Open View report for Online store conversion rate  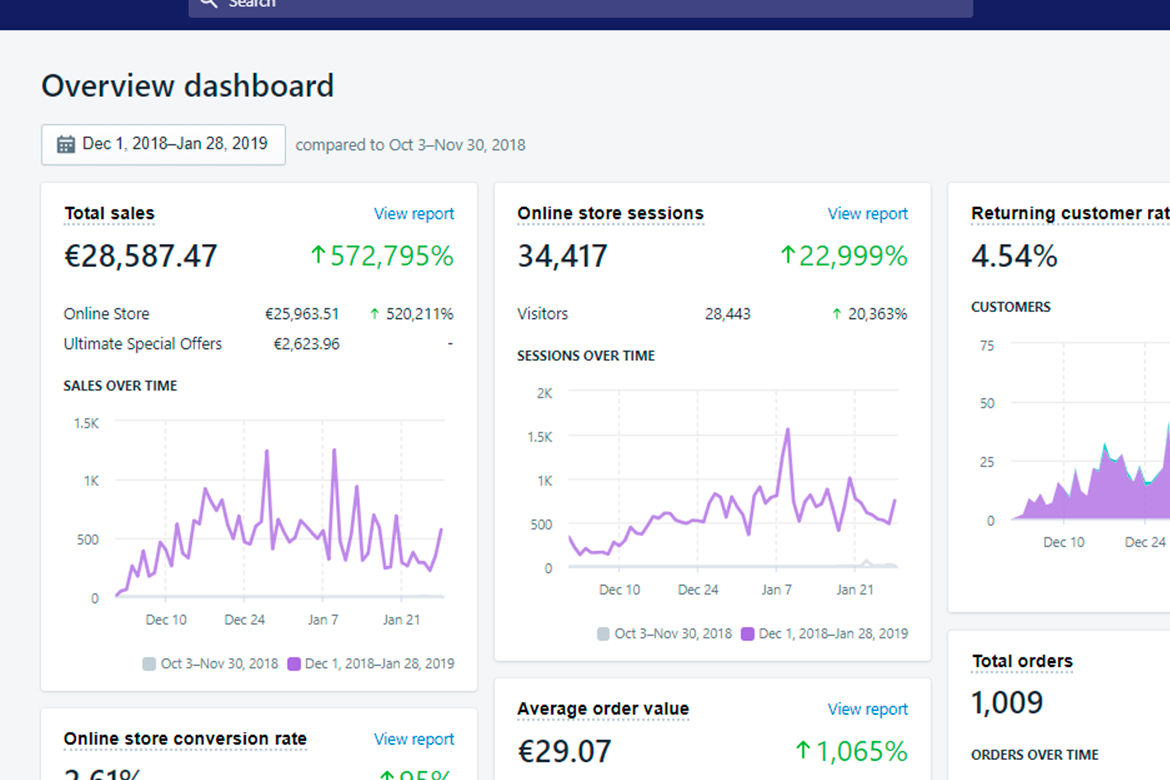413,739
